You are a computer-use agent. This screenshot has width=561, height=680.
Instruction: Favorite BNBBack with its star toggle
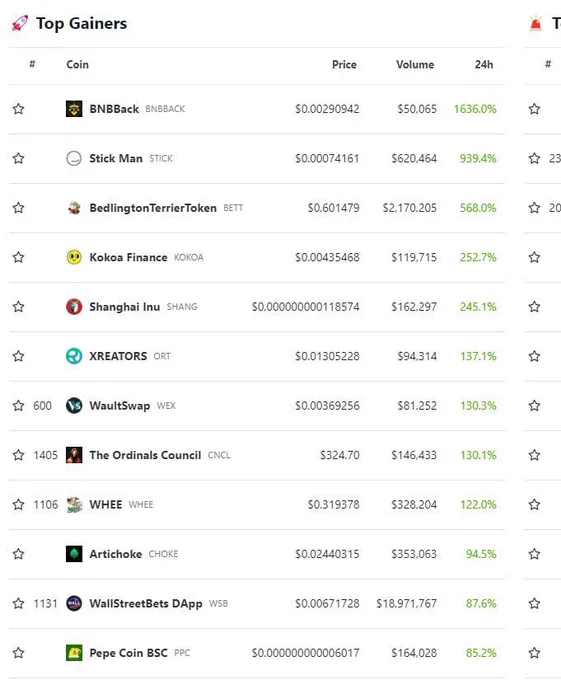coord(18,109)
